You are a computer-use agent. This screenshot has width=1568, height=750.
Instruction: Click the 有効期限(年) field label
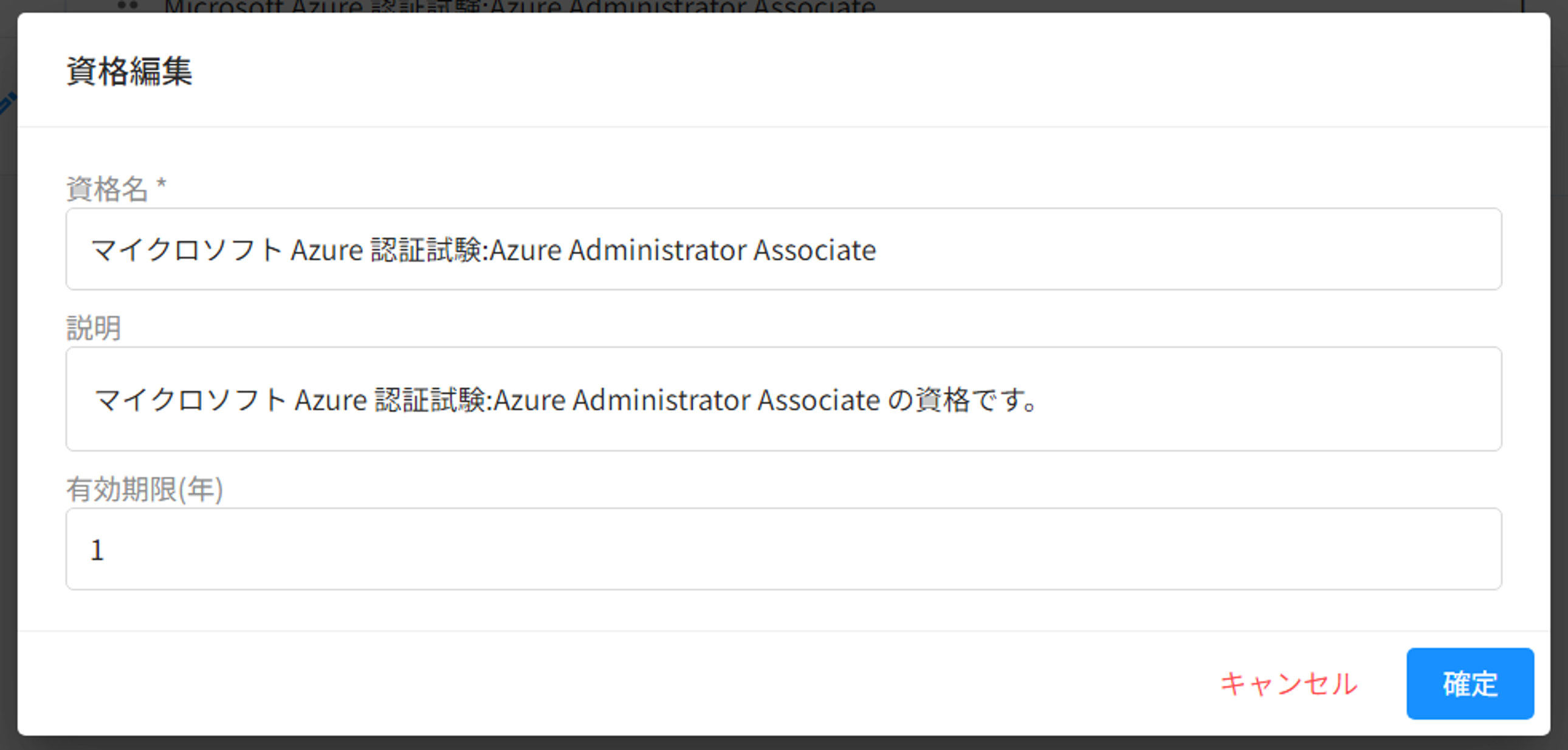(144, 489)
